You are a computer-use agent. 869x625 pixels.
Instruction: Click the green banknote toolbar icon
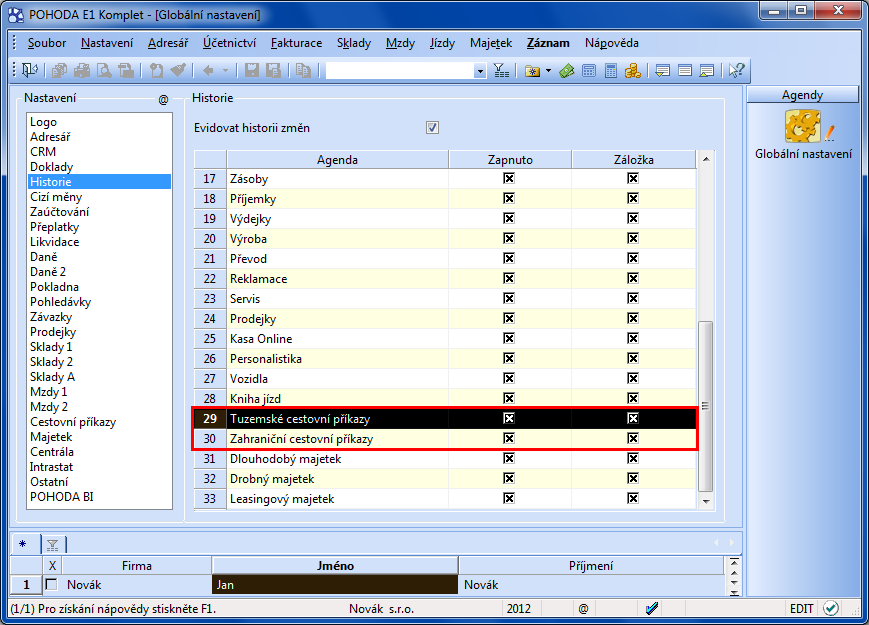(566, 70)
